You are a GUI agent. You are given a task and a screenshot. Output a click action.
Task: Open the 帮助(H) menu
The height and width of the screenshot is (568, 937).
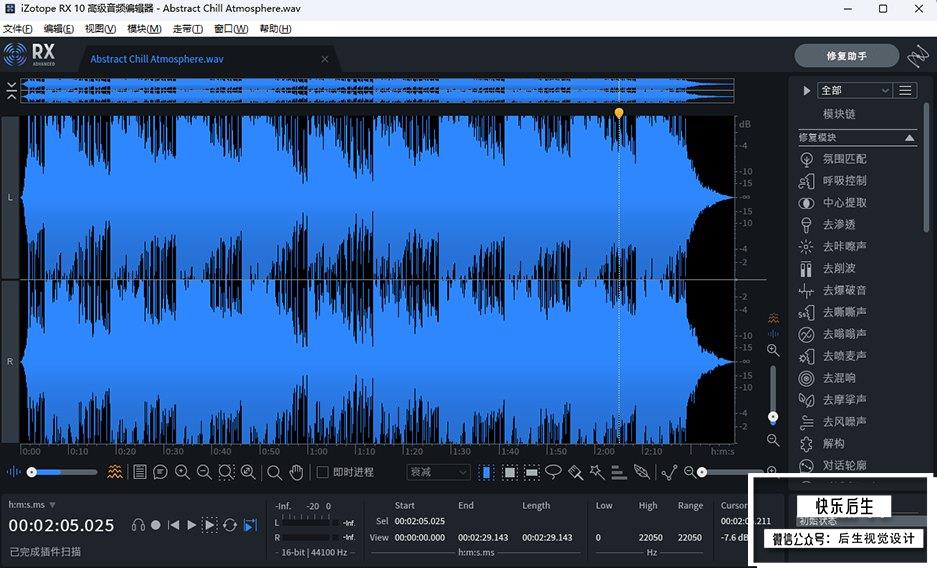coord(275,29)
